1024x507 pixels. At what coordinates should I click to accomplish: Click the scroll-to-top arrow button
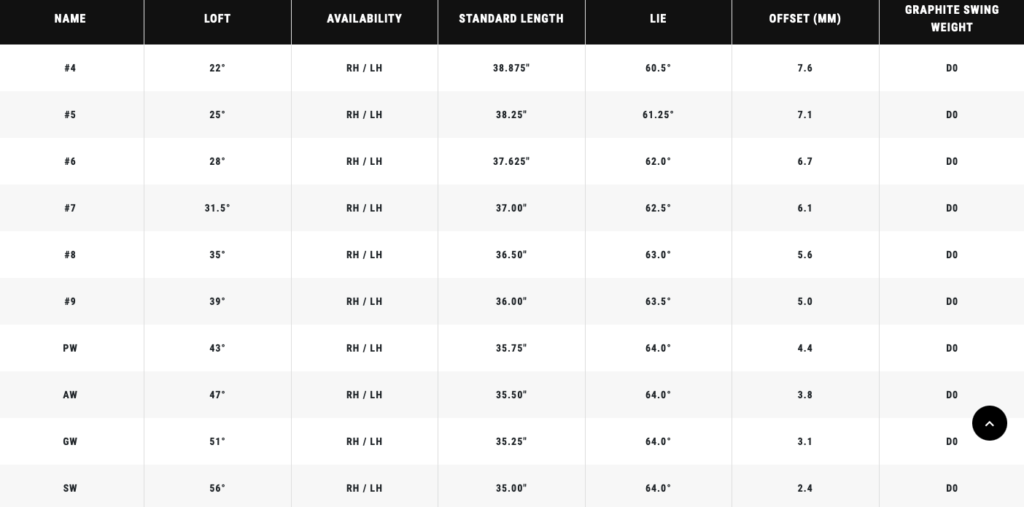click(989, 423)
